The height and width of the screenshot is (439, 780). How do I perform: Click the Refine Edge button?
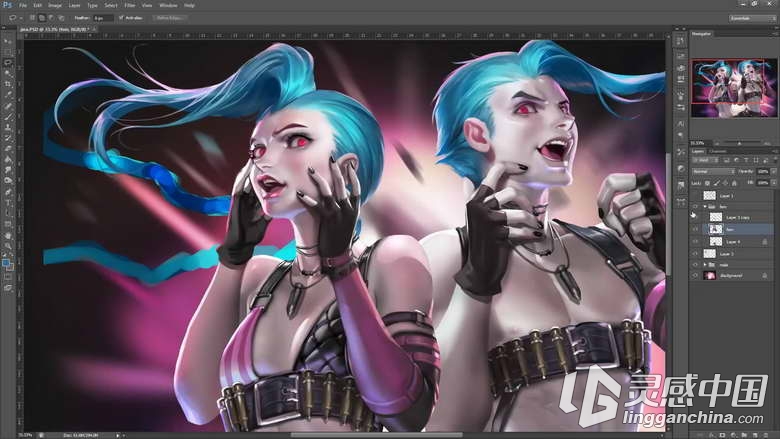tap(169, 18)
